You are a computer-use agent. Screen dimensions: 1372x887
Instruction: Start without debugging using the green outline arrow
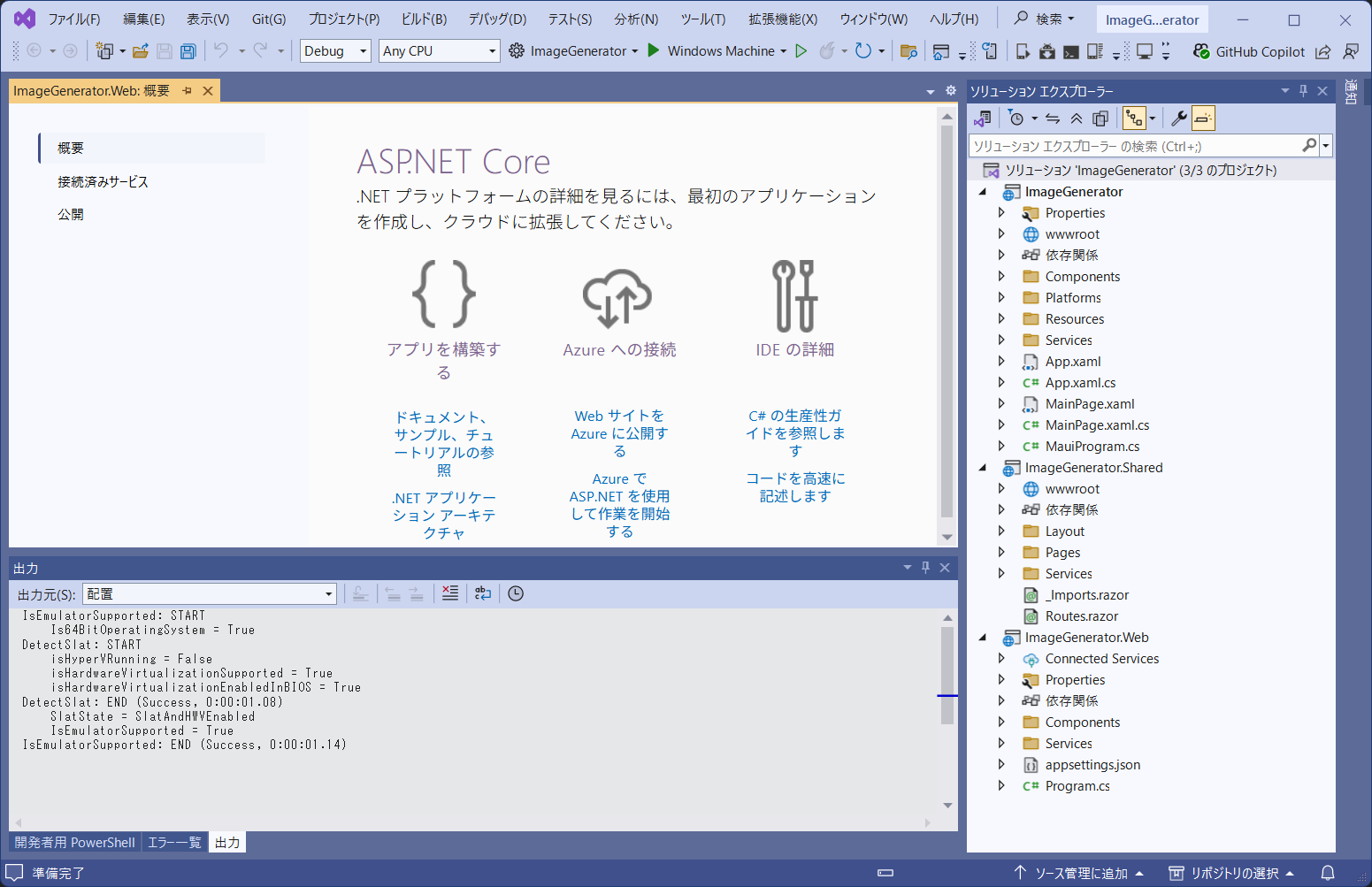[x=801, y=51]
